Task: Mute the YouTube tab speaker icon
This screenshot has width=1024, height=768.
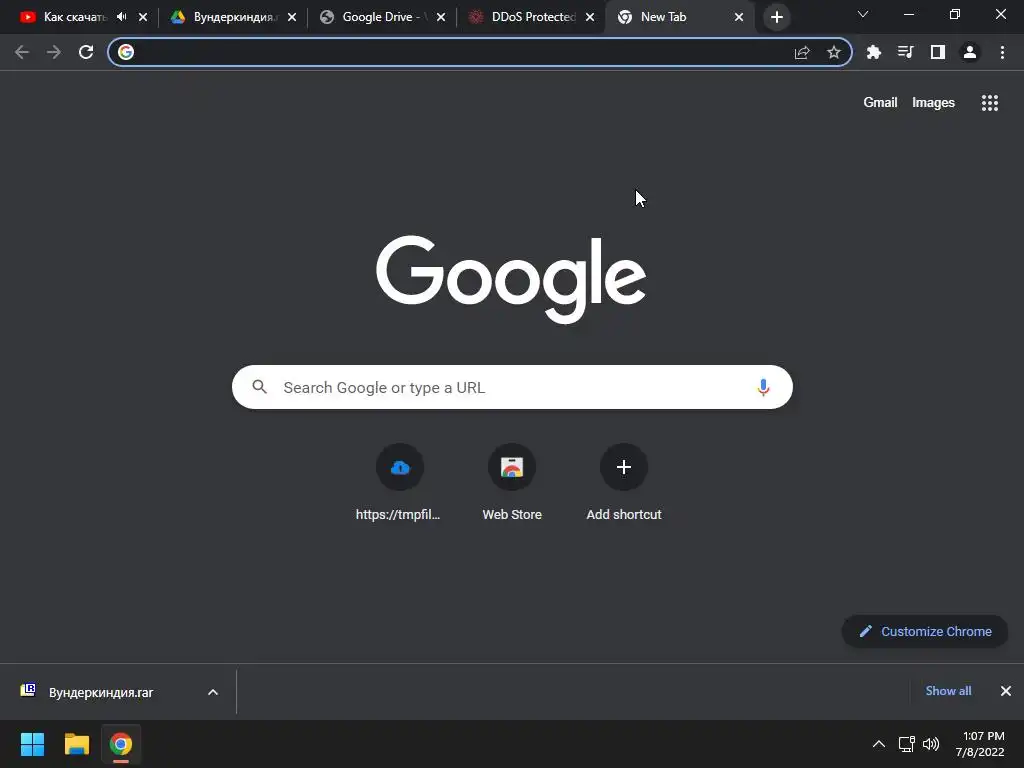Action: tap(121, 17)
